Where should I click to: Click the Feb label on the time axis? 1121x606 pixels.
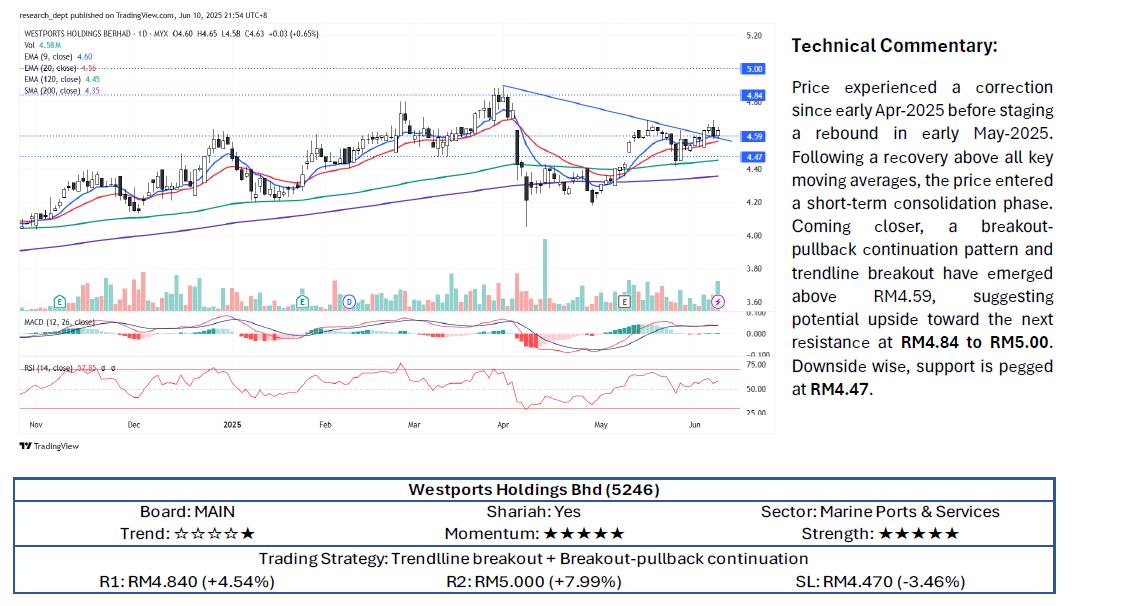coord(325,424)
